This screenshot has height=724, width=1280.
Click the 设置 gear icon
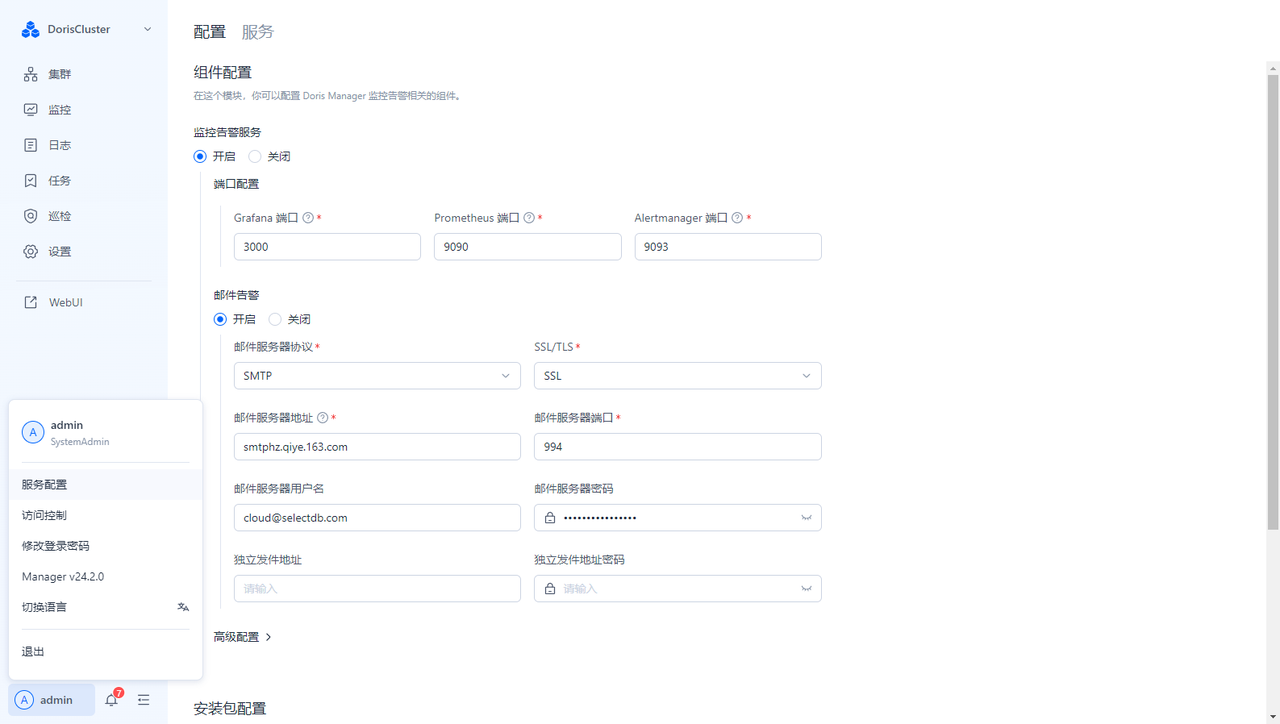31,251
